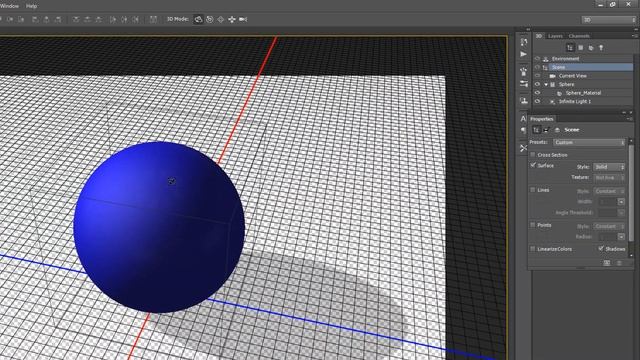This screenshot has width=640, height=360.
Task: Filter 3D panel by materials
Action: pyautogui.click(x=591, y=48)
